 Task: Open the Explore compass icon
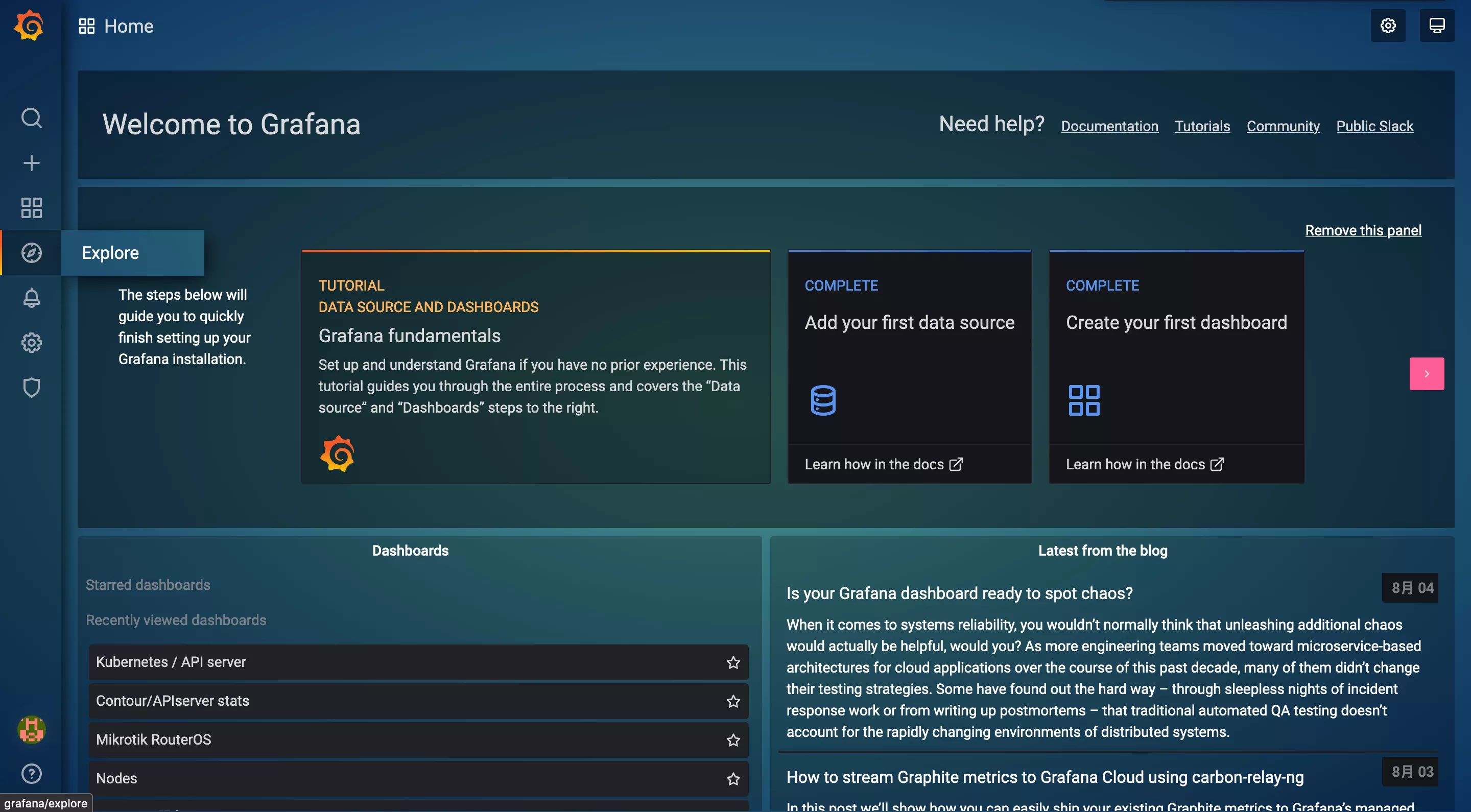coord(31,253)
